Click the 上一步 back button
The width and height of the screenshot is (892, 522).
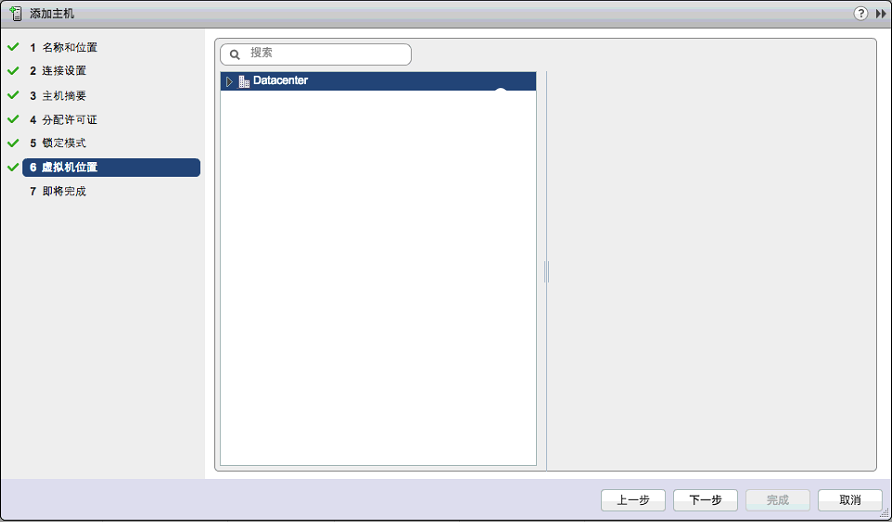point(633,500)
